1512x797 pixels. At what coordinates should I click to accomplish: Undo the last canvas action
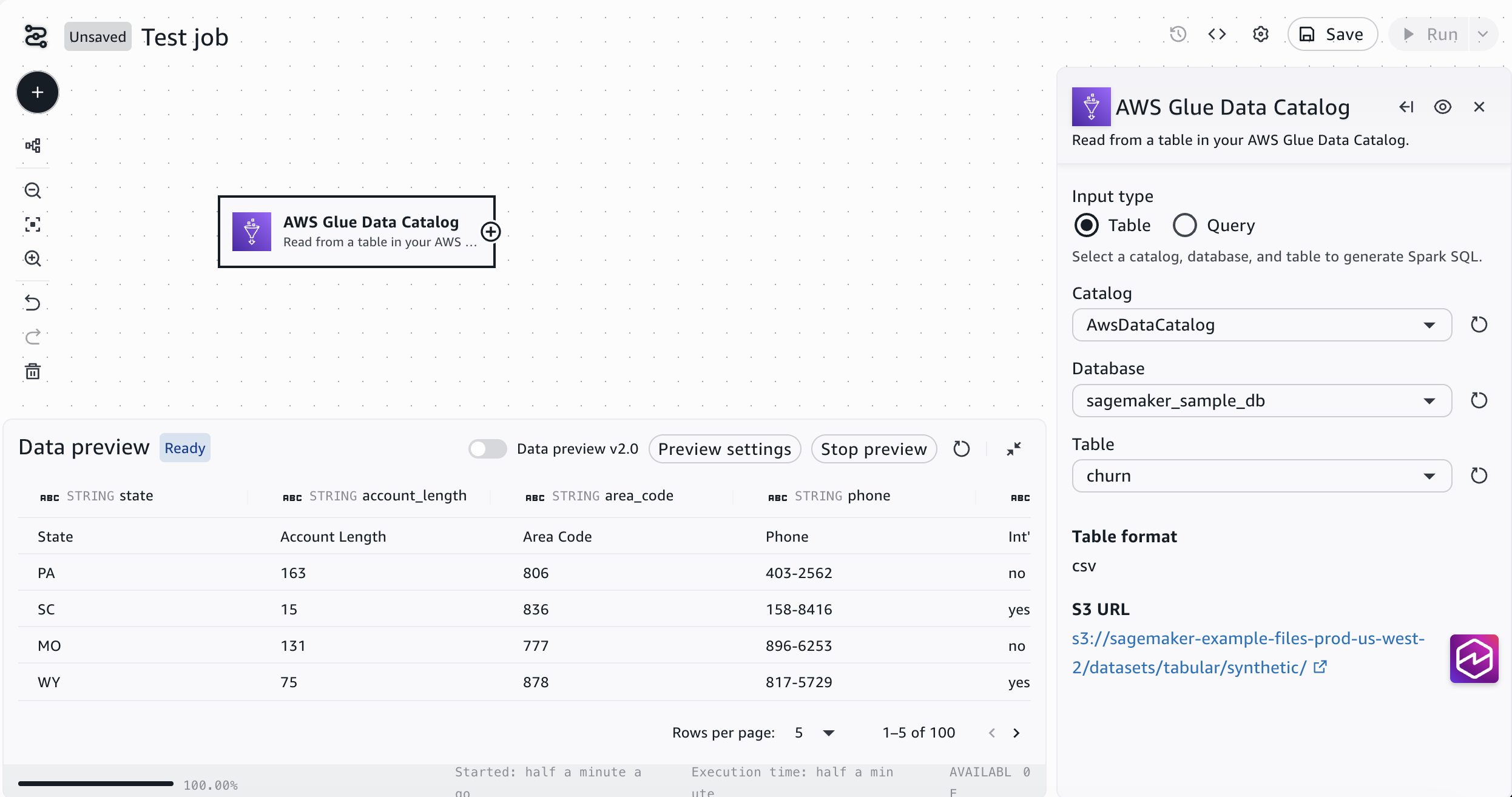coord(33,302)
